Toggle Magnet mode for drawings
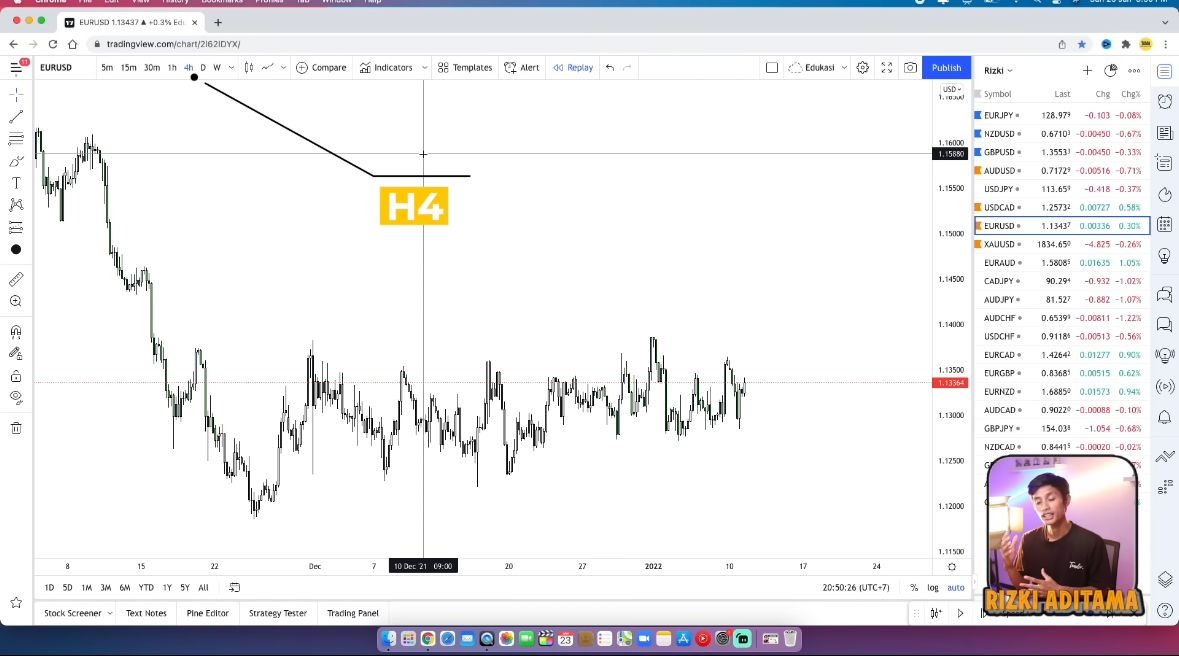 (x=16, y=332)
